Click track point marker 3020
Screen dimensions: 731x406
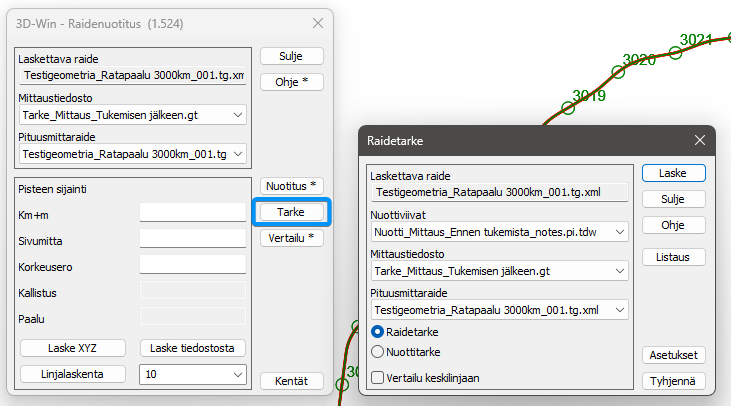(618, 72)
